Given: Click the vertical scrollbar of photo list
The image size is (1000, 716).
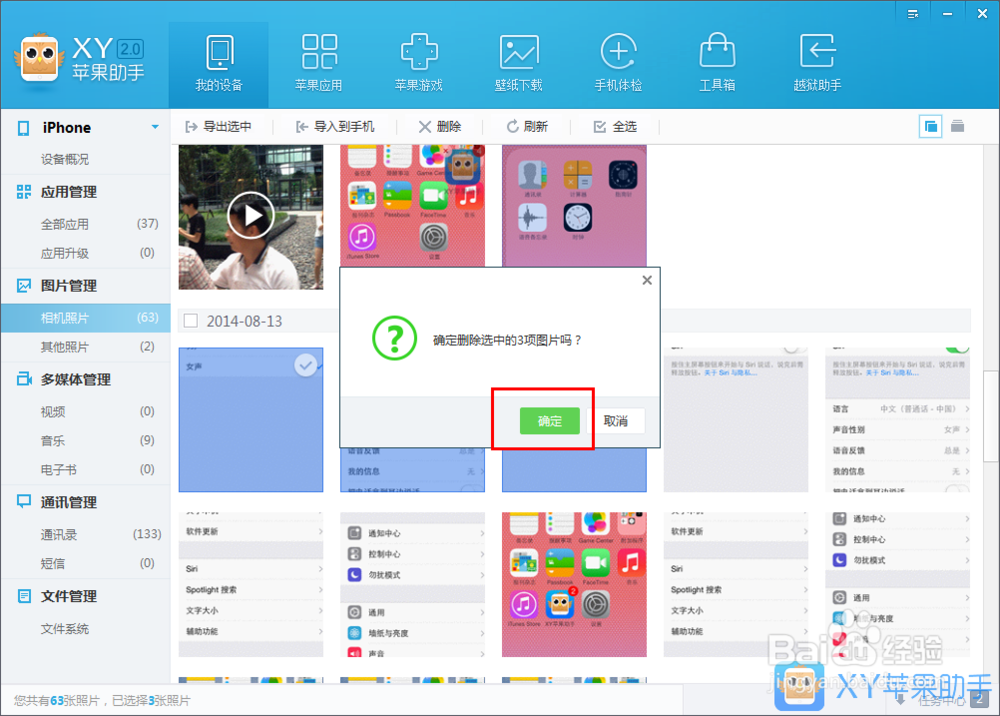Looking at the screenshot, I should (991, 414).
